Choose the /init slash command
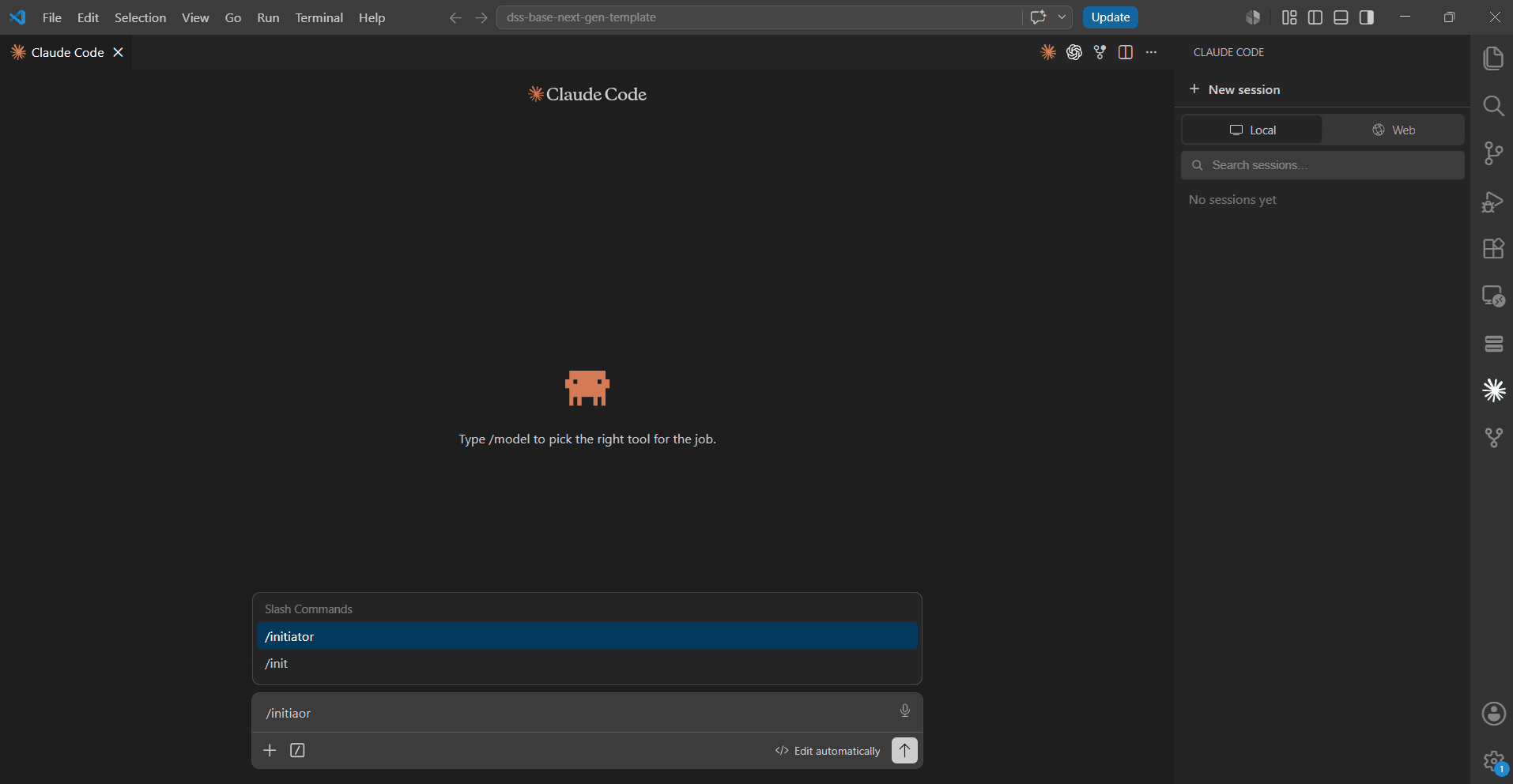Image resolution: width=1513 pixels, height=784 pixels. pos(587,663)
